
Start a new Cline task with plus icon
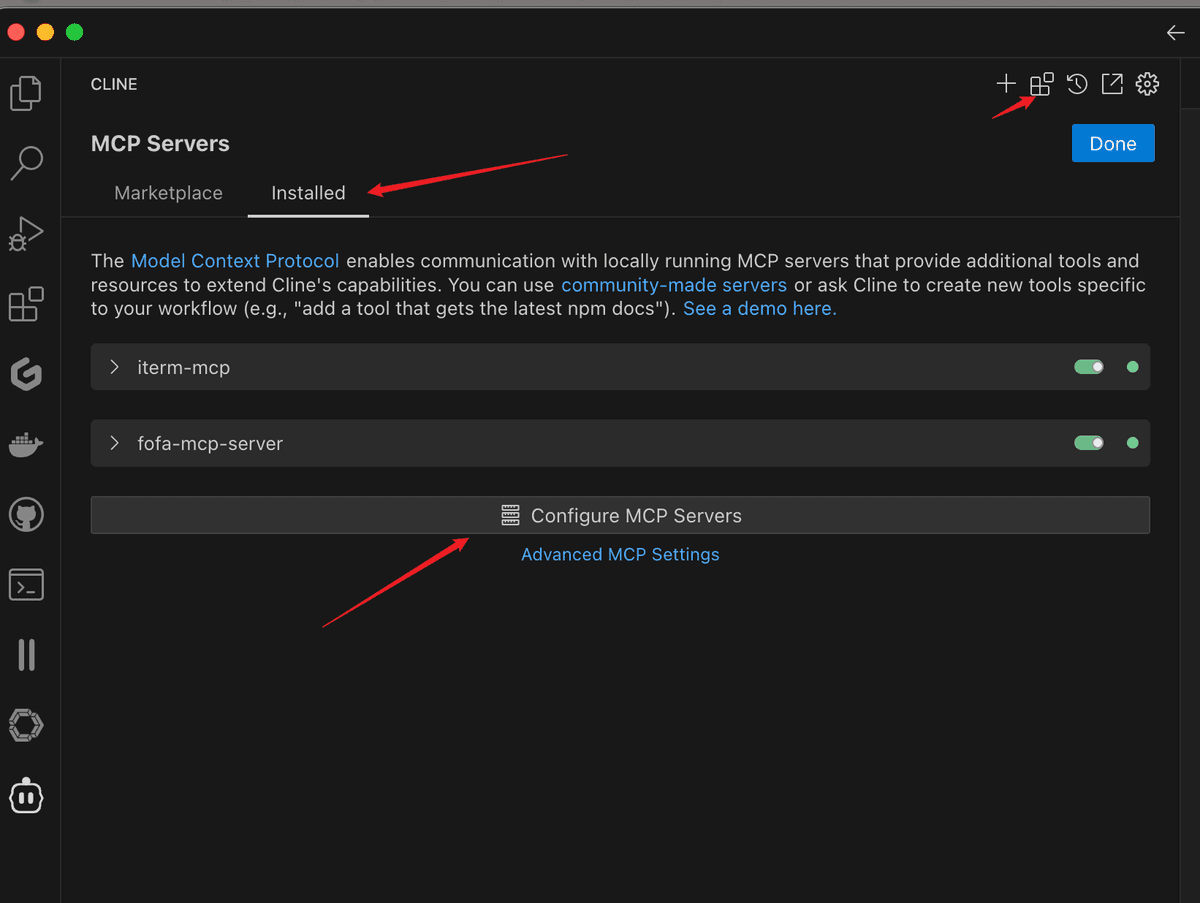(1006, 84)
